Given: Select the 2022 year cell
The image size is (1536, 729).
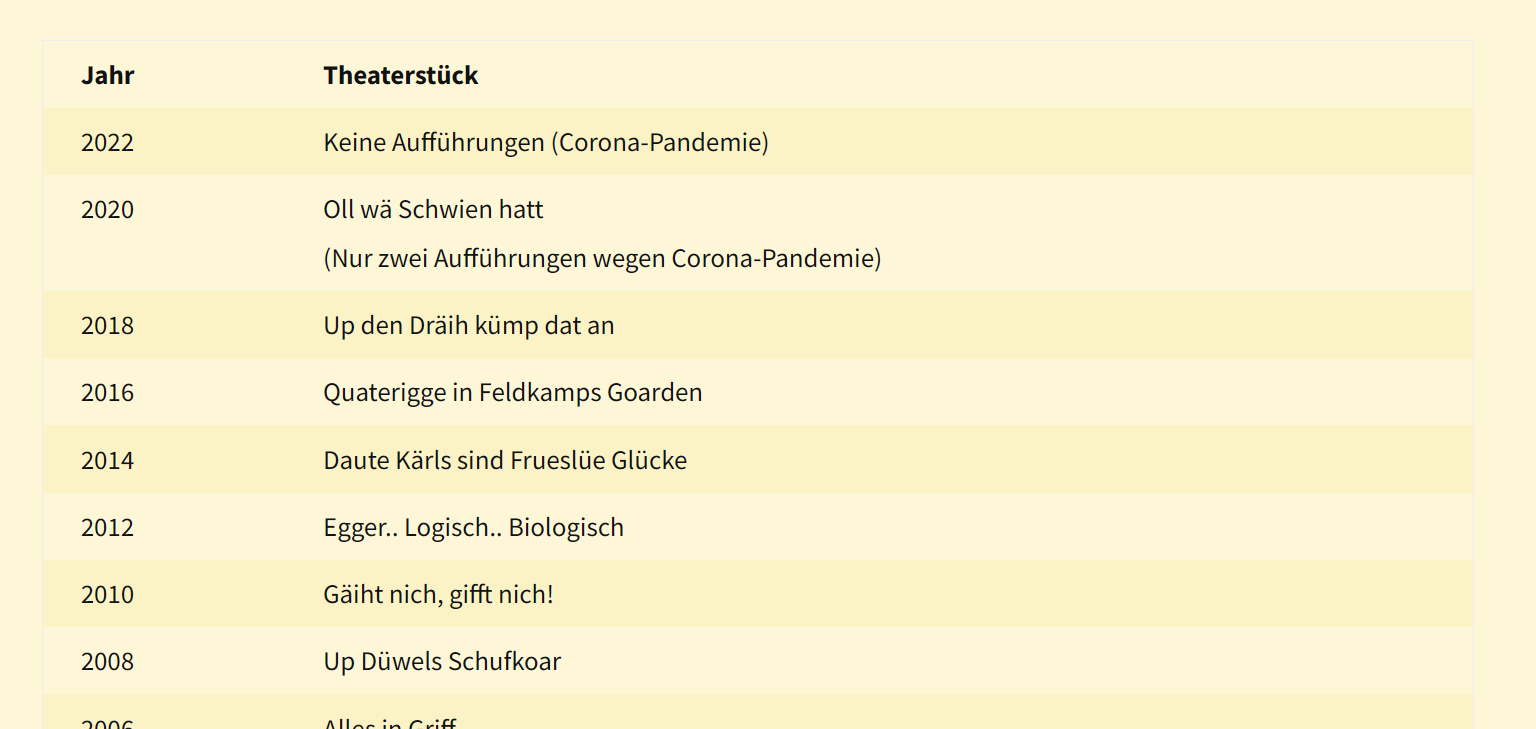Looking at the screenshot, I should (x=107, y=142).
